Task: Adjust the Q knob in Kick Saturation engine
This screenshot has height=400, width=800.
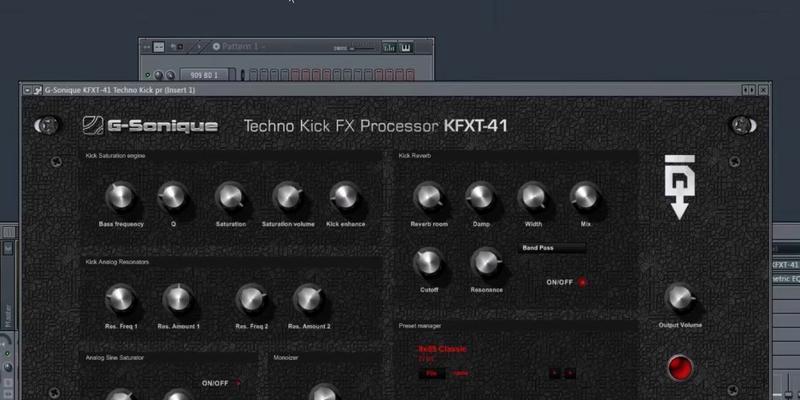Action: 173,197
